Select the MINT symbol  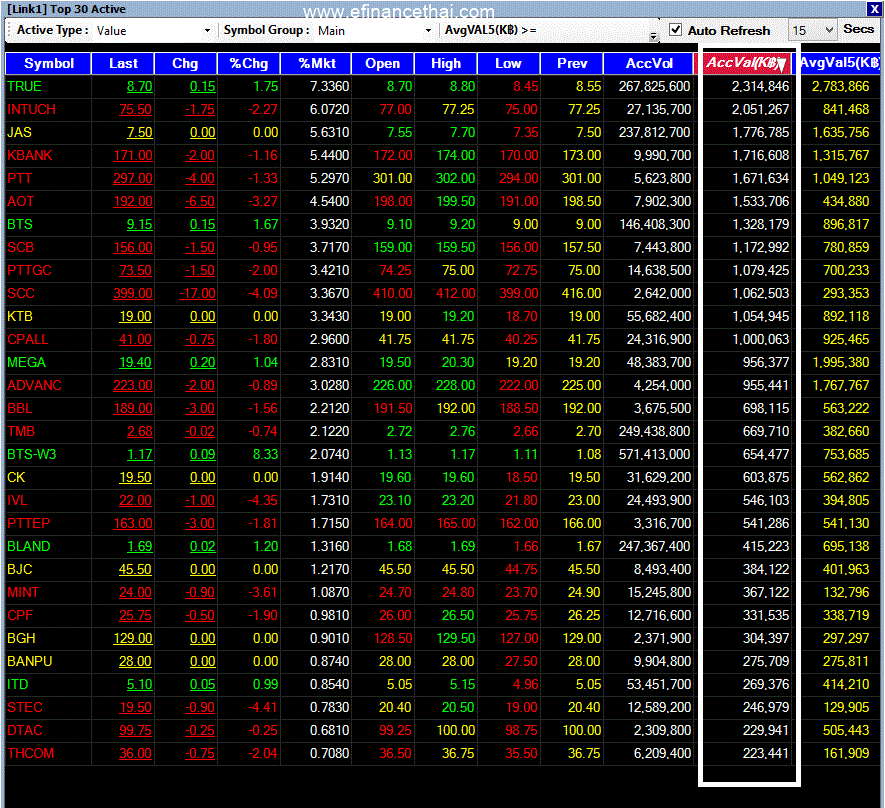(23, 592)
